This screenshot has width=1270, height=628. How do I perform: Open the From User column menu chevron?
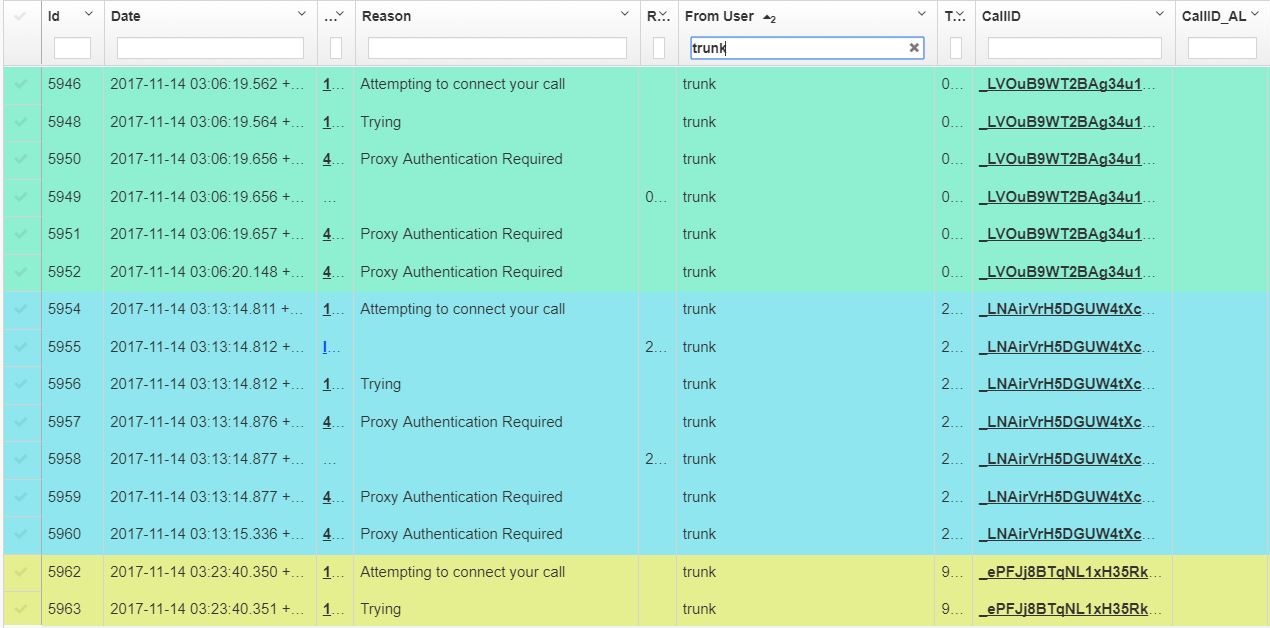922,15
